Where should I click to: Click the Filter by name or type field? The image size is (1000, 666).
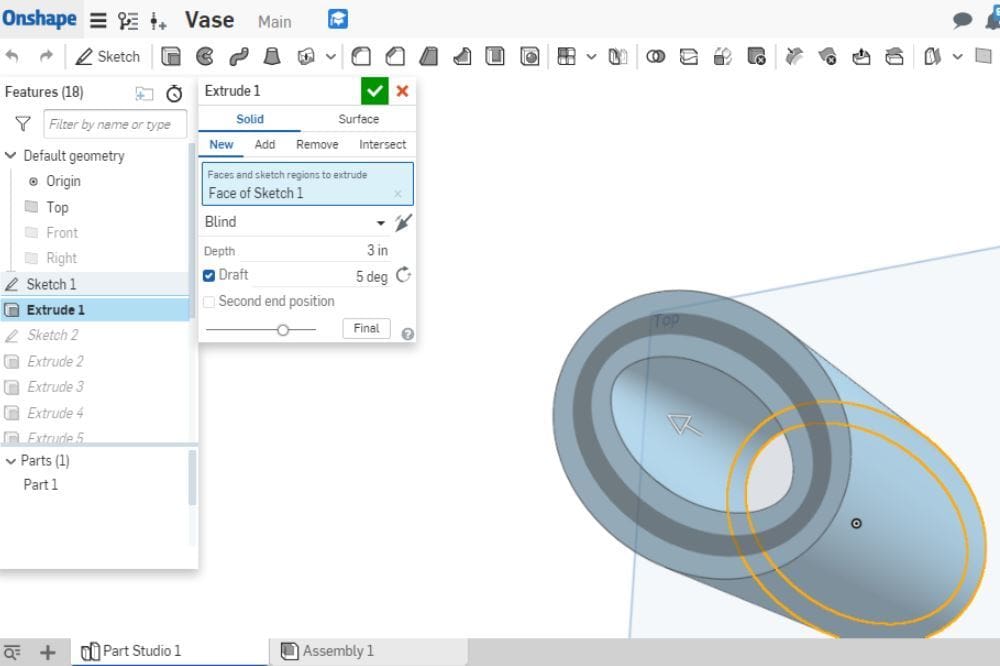click(114, 124)
